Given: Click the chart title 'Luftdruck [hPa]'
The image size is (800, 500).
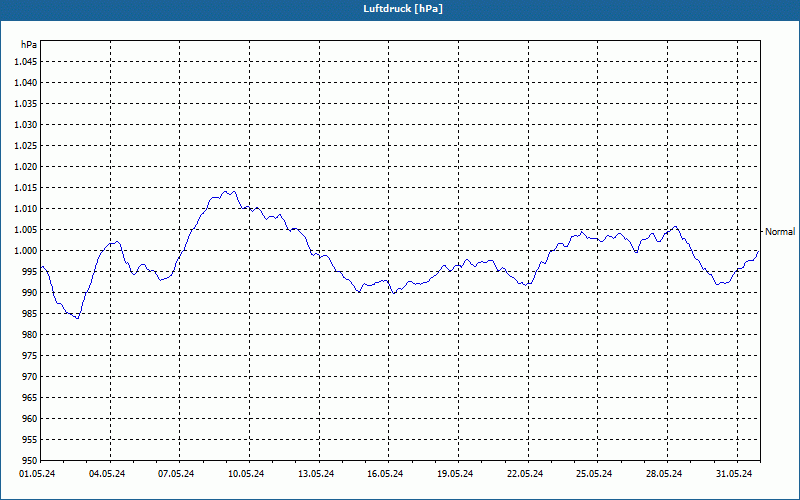Looking at the screenshot, I should [x=403, y=9].
